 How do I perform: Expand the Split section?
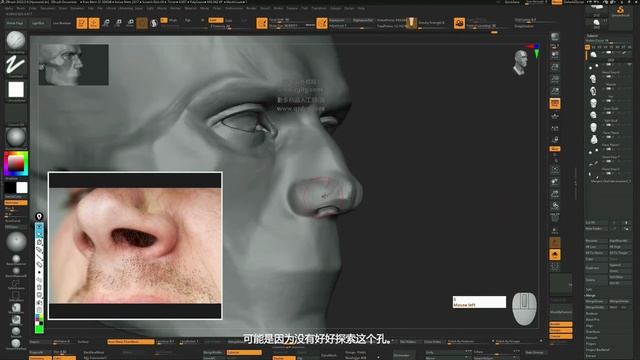click(589, 289)
